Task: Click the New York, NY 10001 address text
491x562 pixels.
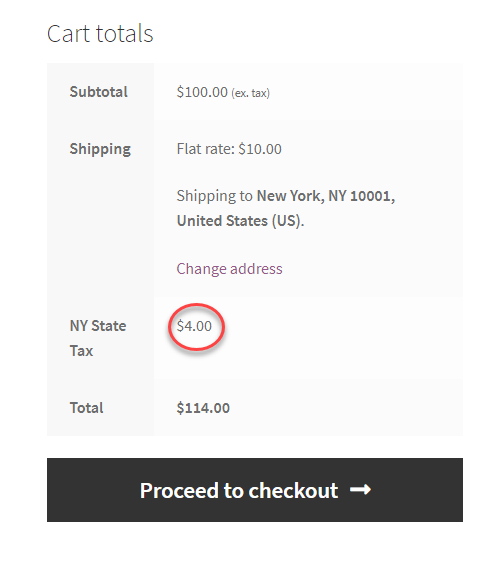Action: point(326,196)
